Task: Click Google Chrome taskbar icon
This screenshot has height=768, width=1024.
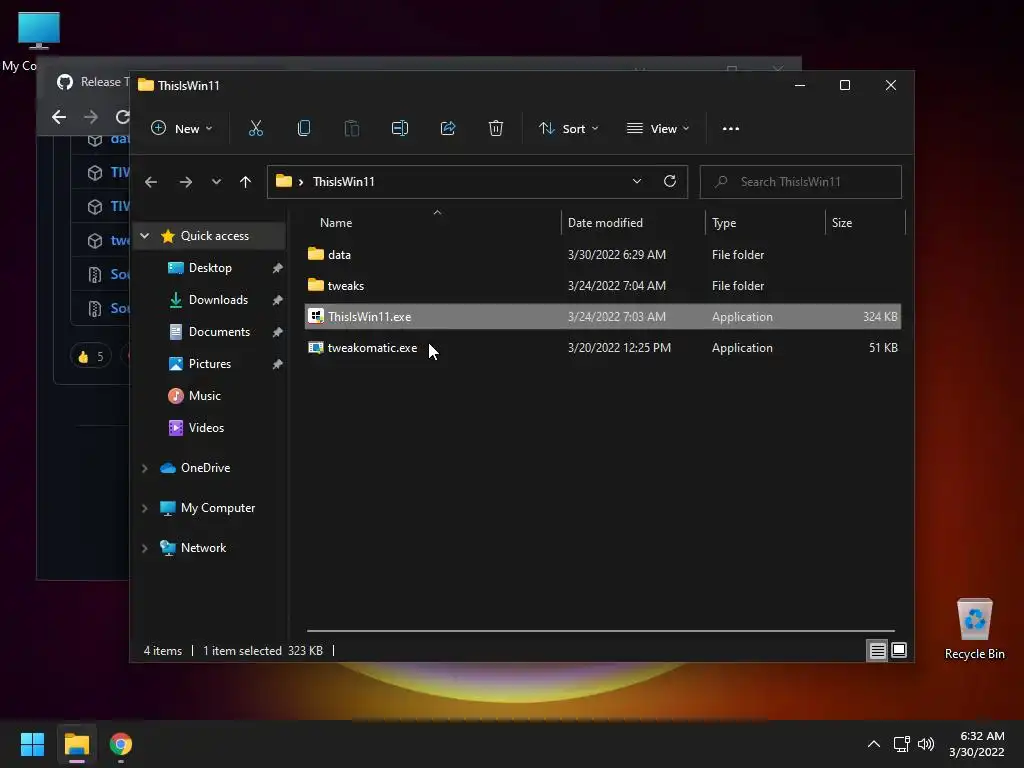Action: pyautogui.click(x=121, y=744)
